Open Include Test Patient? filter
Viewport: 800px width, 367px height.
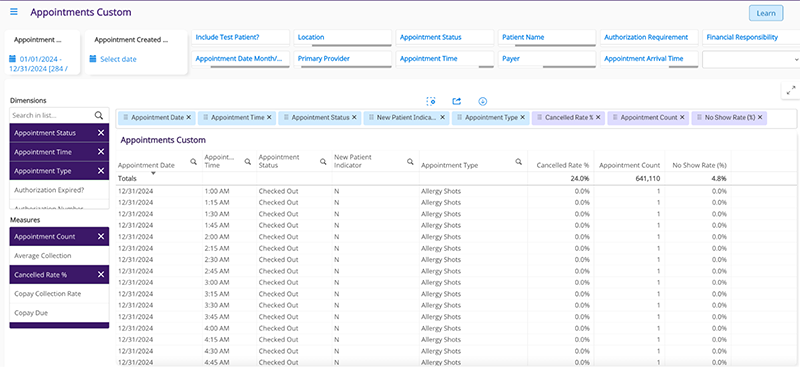(x=240, y=38)
